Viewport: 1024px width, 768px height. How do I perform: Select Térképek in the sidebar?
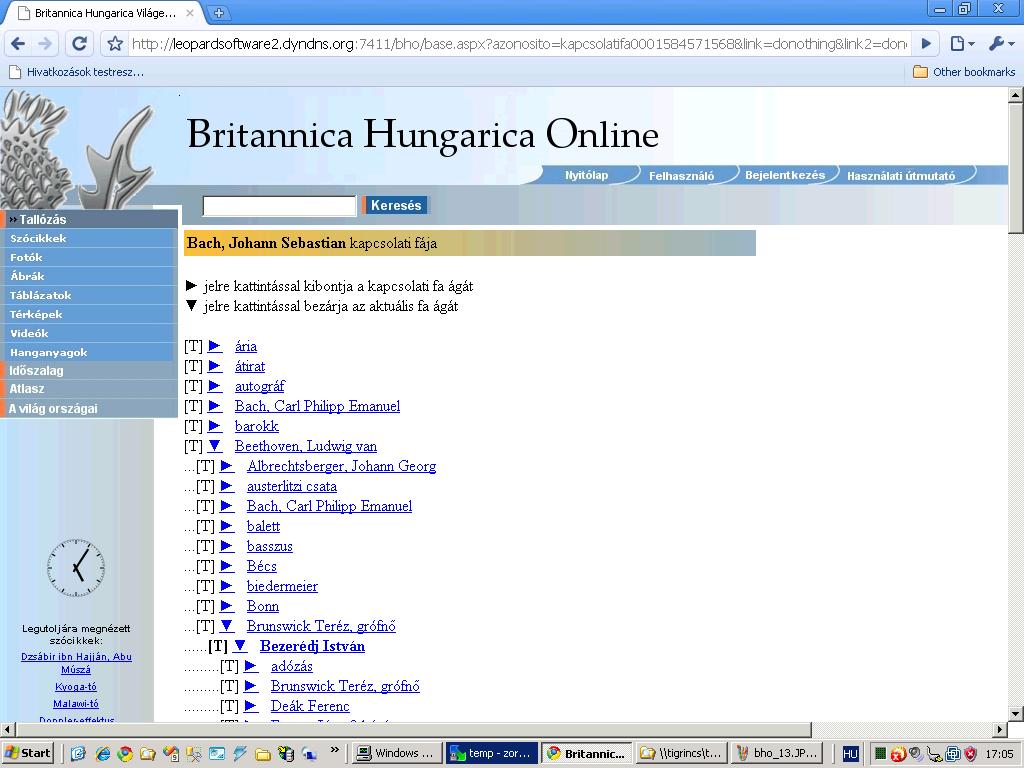pos(89,314)
